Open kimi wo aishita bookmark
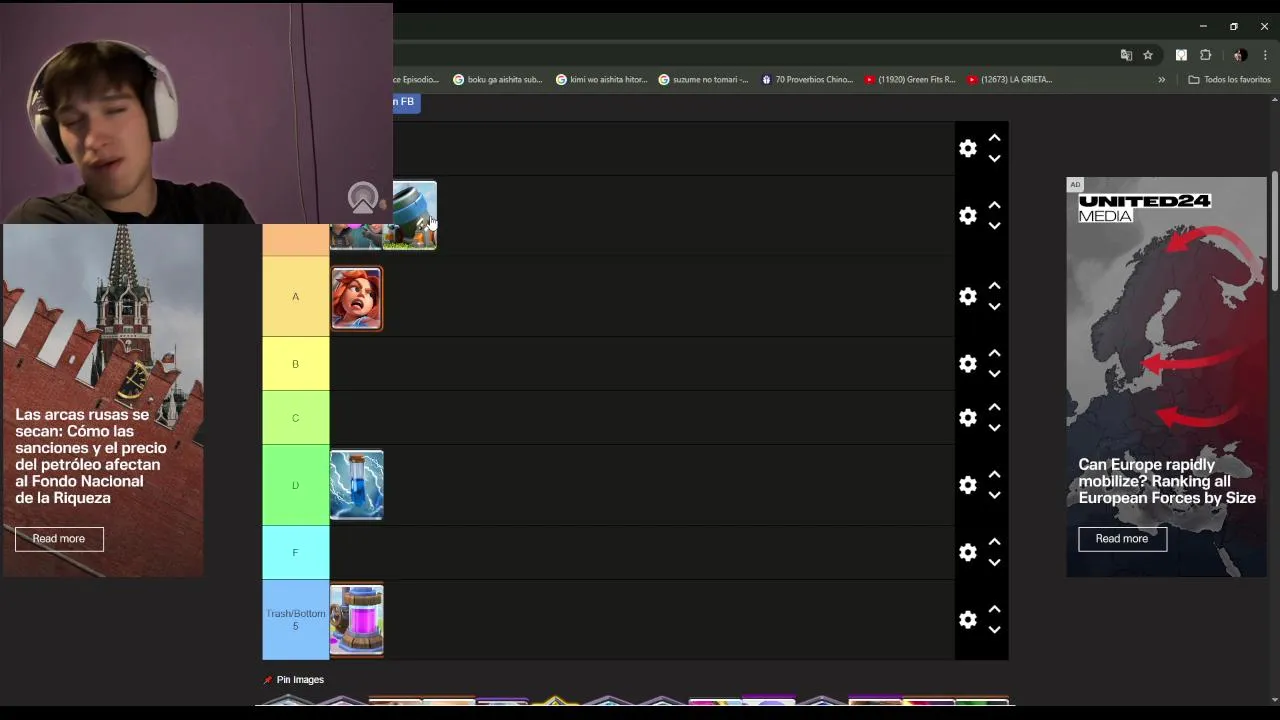Screen dimensions: 1280x720 coord(602,80)
